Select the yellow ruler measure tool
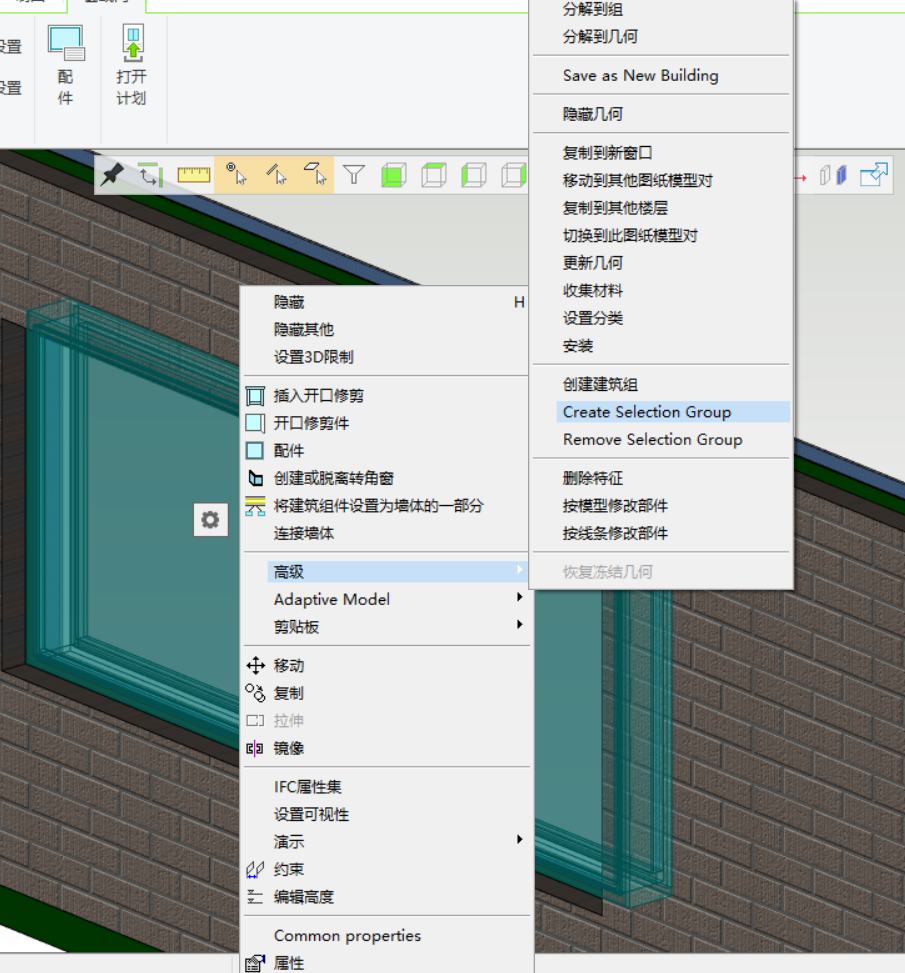The width and height of the screenshot is (905, 973). click(x=194, y=175)
